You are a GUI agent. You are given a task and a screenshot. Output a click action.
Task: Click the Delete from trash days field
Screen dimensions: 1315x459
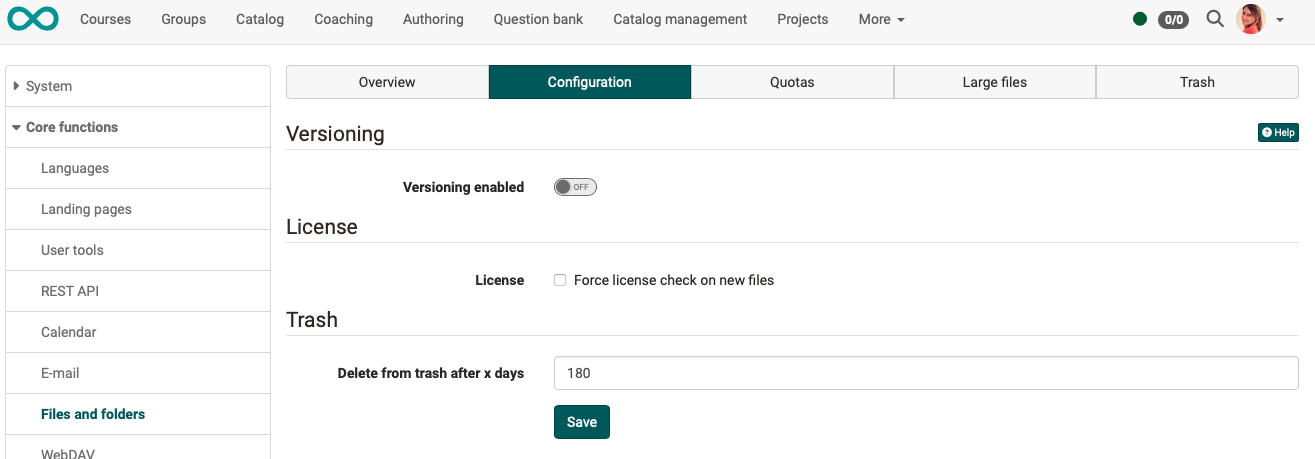(x=925, y=373)
